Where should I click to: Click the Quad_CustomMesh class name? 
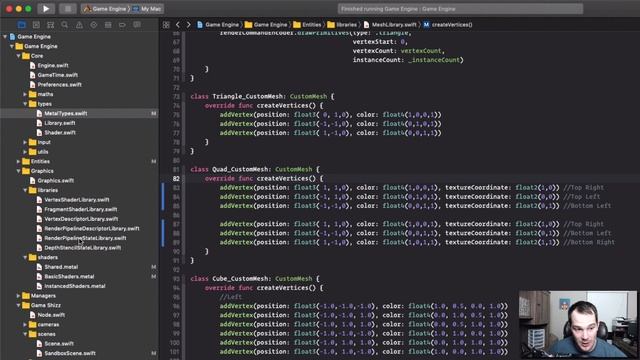tap(240, 169)
